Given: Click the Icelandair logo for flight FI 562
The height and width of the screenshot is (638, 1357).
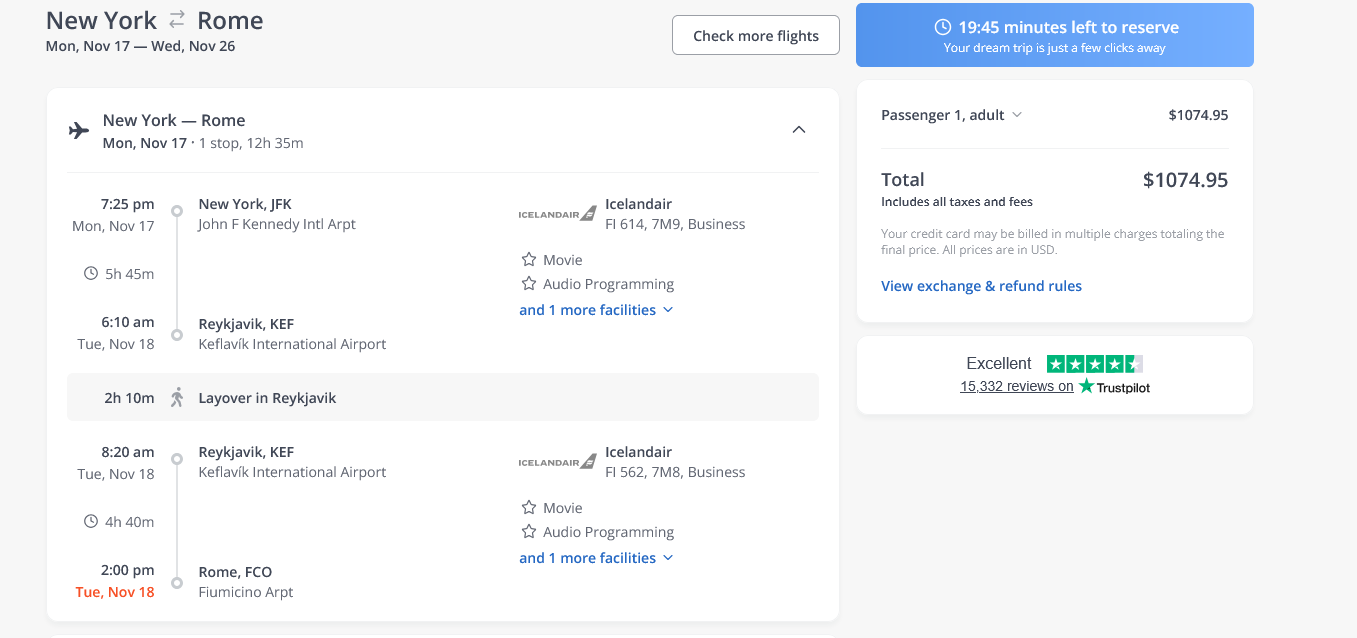Looking at the screenshot, I should (557, 462).
